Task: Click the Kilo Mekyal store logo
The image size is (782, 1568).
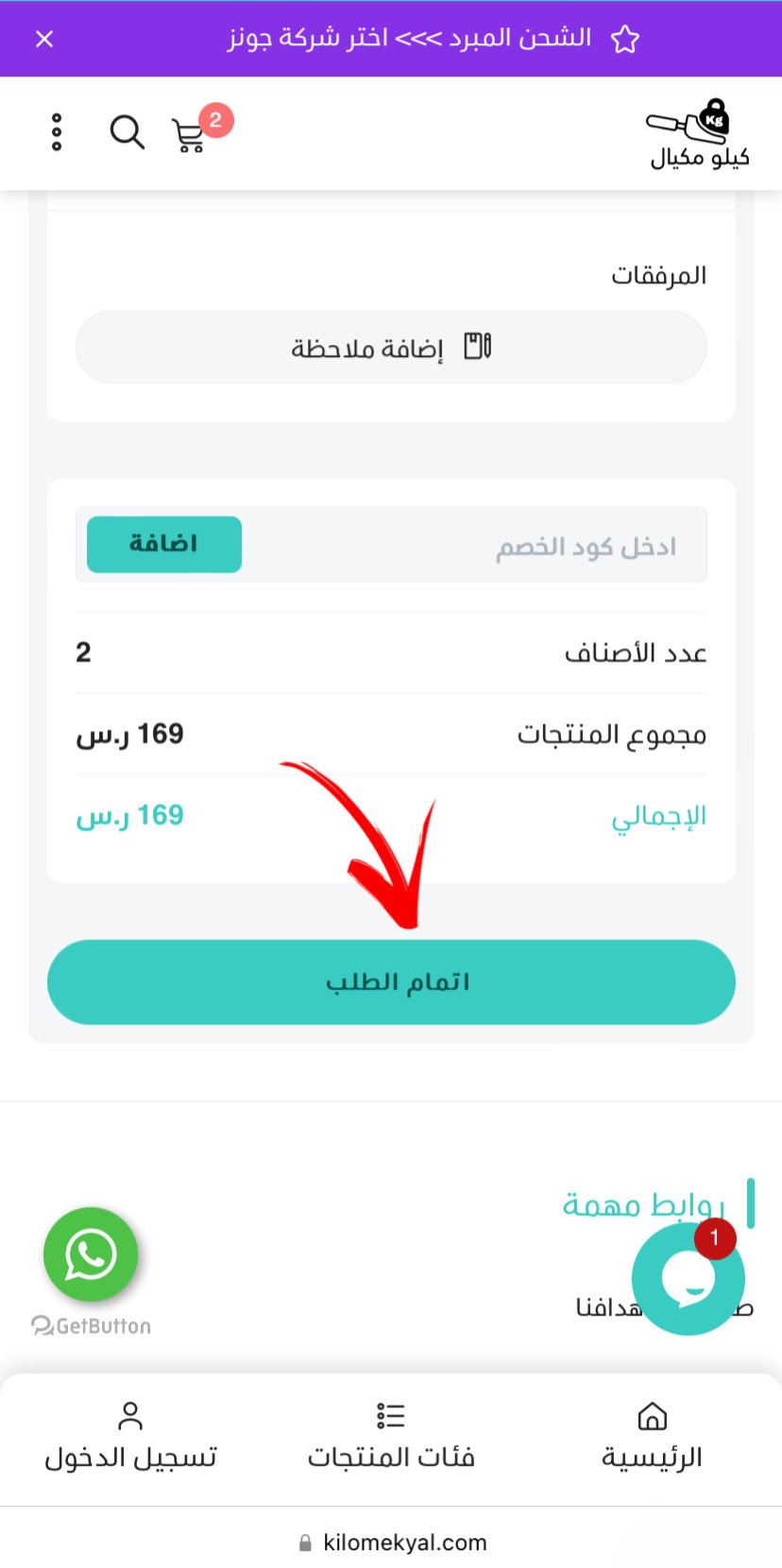Action: pos(699,134)
